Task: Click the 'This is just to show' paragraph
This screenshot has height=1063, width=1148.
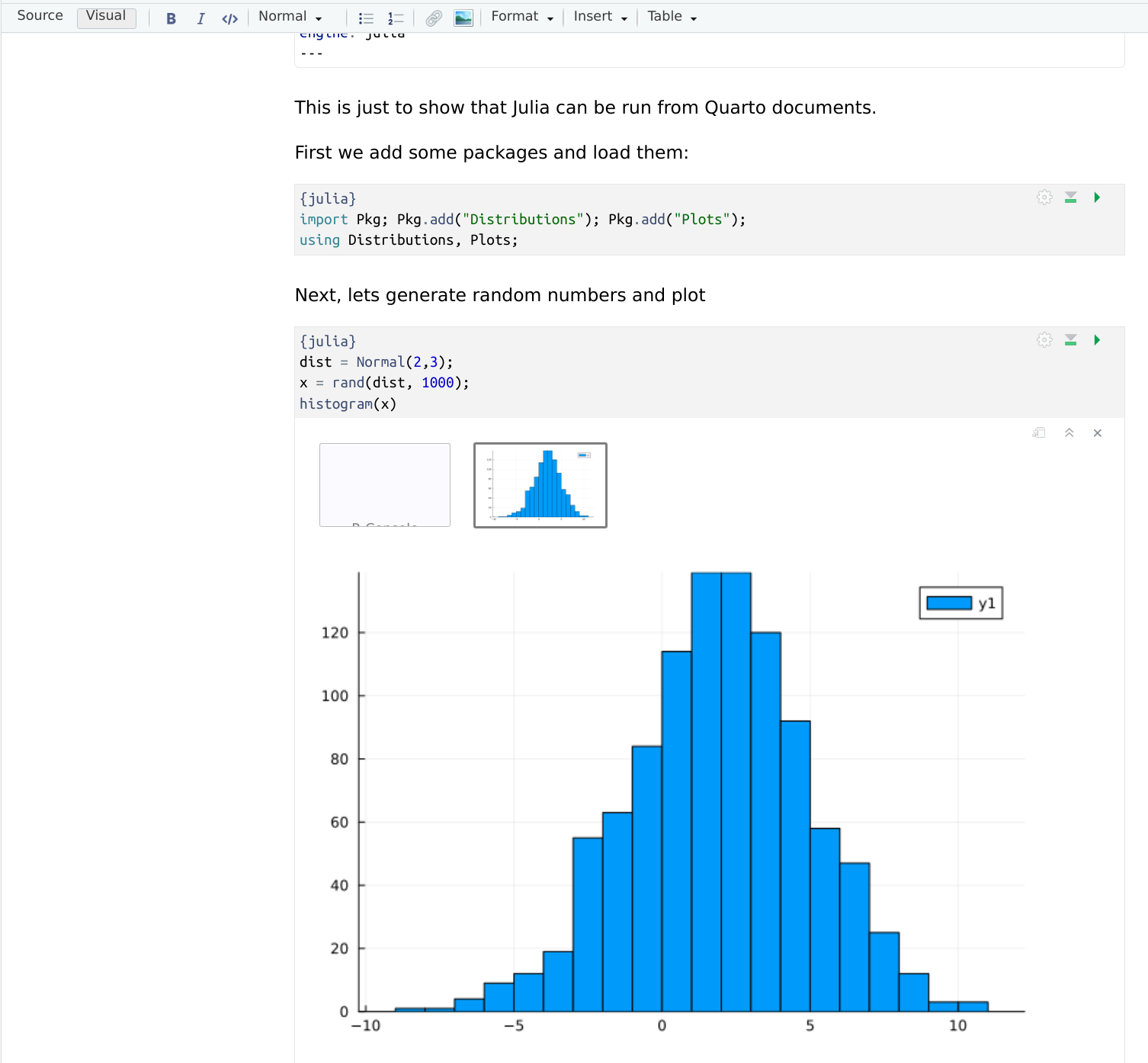Action: (585, 108)
